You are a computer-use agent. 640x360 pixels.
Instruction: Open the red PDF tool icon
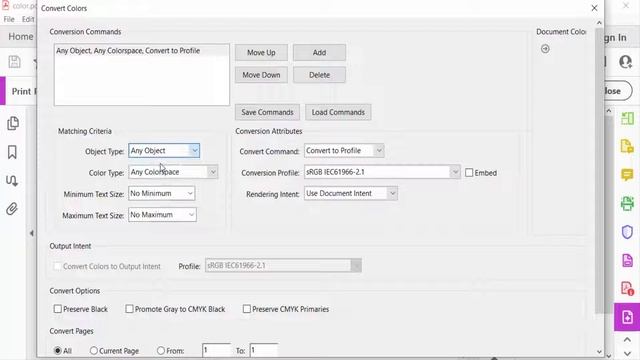627,288
